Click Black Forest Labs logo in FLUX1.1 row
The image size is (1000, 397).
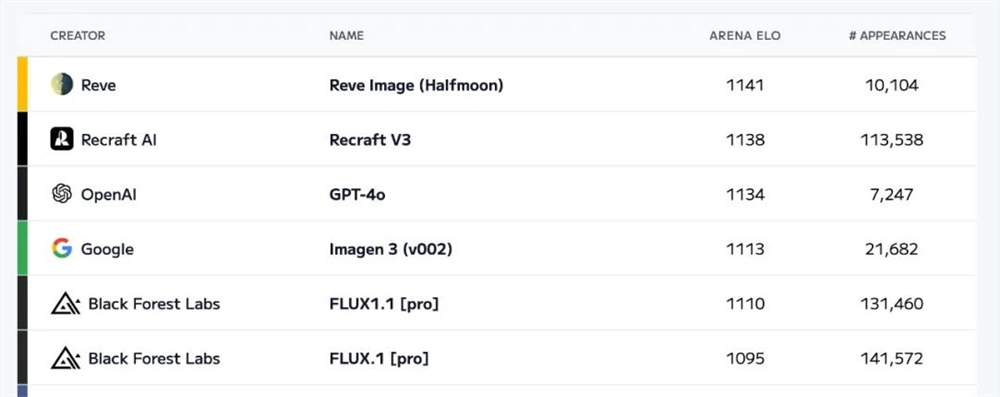tap(66, 303)
